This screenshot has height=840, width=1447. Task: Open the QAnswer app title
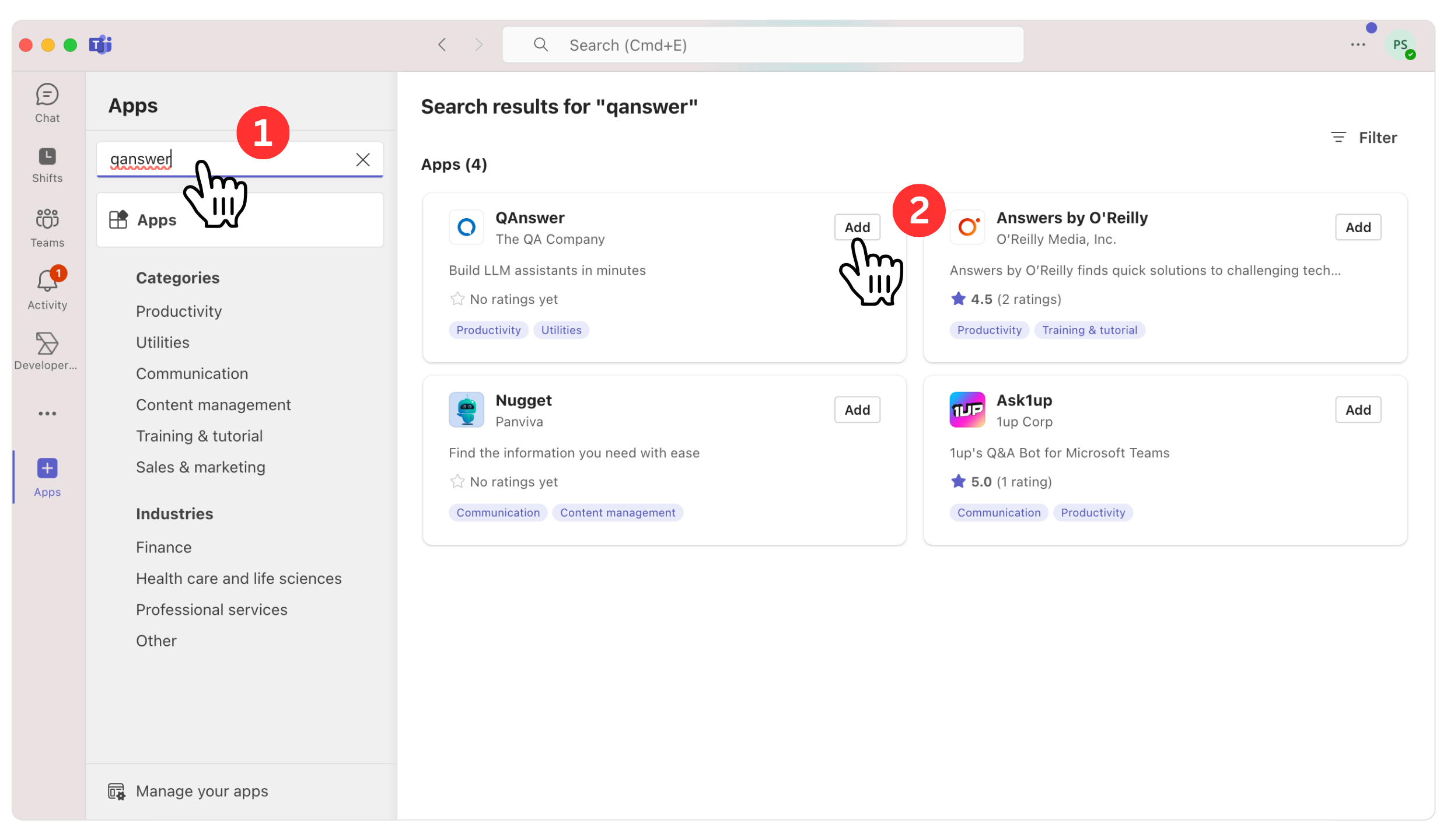coord(530,218)
